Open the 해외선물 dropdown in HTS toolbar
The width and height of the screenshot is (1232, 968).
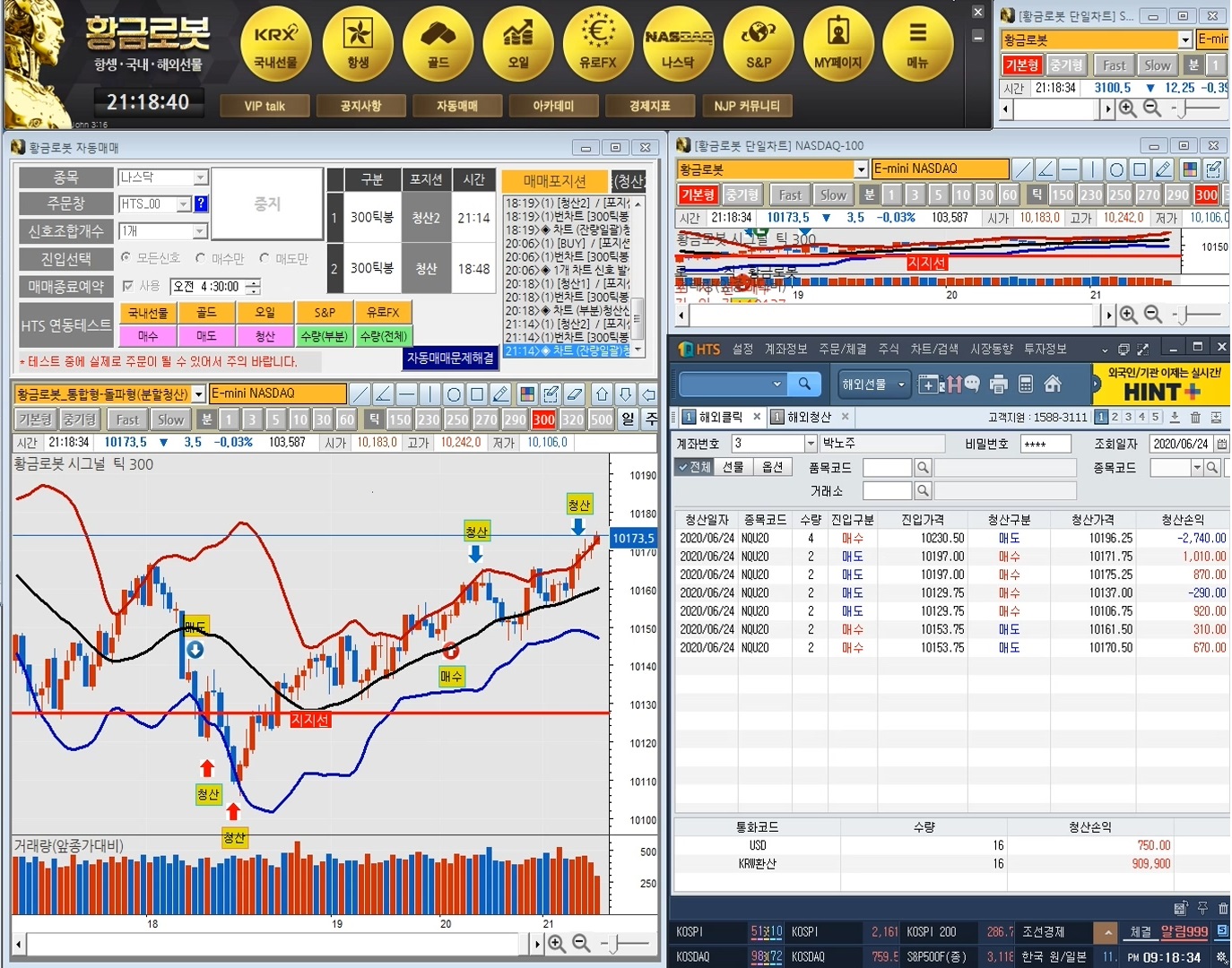[x=872, y=385]
